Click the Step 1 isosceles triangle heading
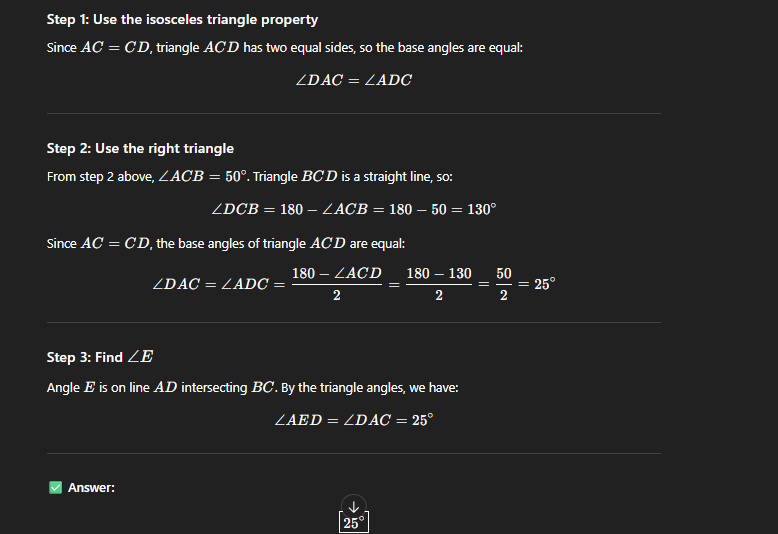This screenshot has height=534, width=778. (x=182, y=20)
